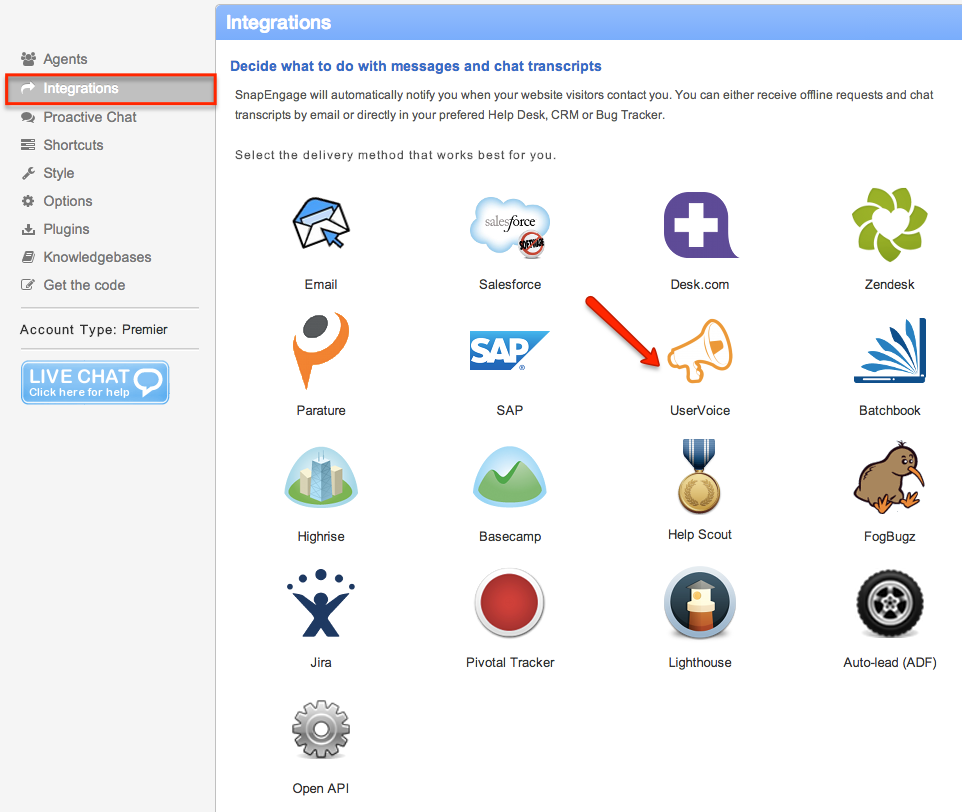The image size is (962, 812).
Task: Click the Shortcuts list icon in sidebar
Action: point(28,145)
